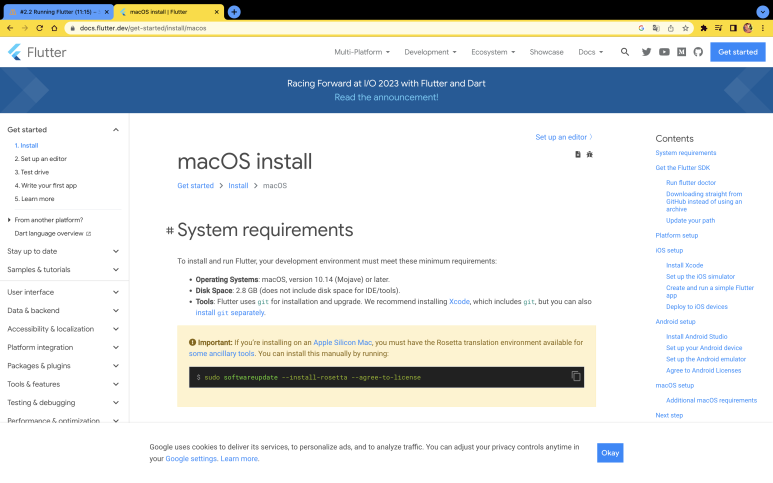Open the Set up an editor next link
The width and height of the screenshot is (773, 483).
pyautogui.click(x=564, y=137)
